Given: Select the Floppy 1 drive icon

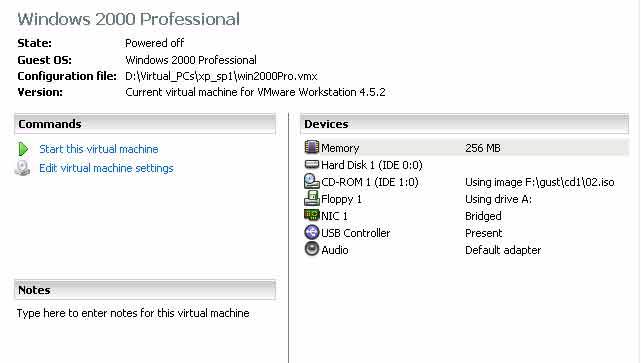Looking at the screenshot, I should (312, 198).
